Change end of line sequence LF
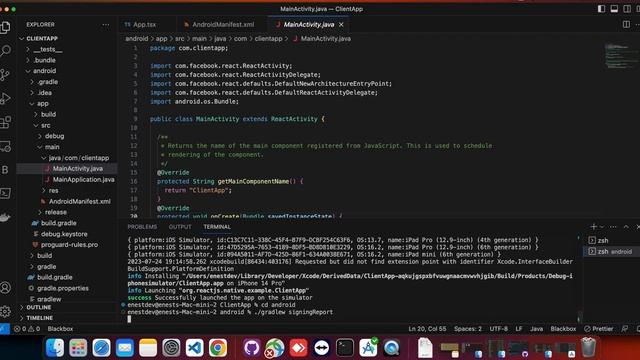This screenshot has width=640, height=360. pos(519,329)
